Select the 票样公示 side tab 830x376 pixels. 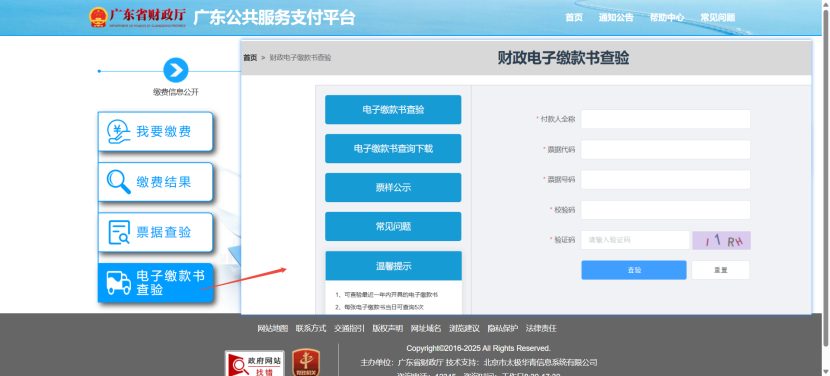click(x=393, y=187)
